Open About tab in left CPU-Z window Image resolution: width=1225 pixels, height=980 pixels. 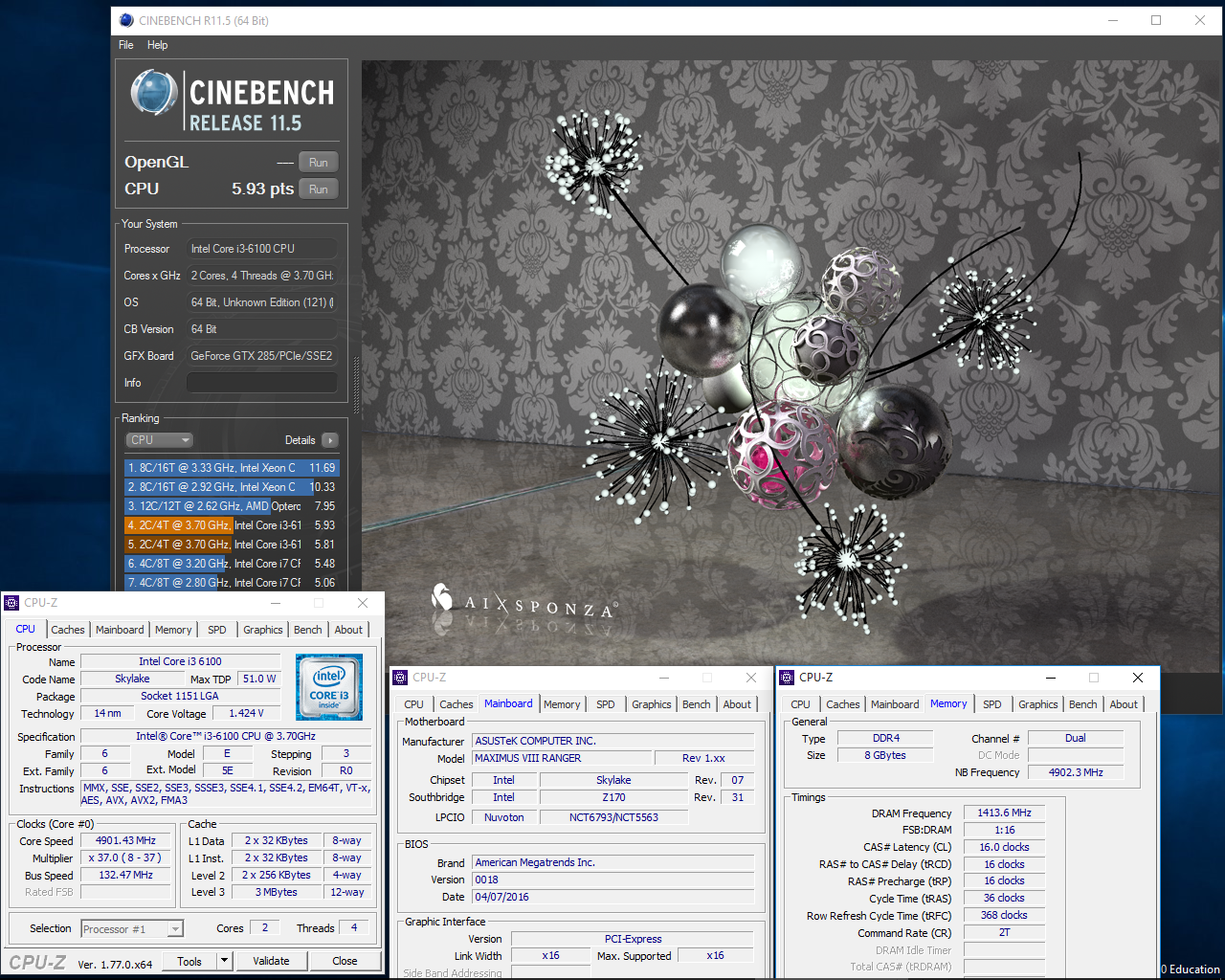pyautogui.click(x=348, y=630)
